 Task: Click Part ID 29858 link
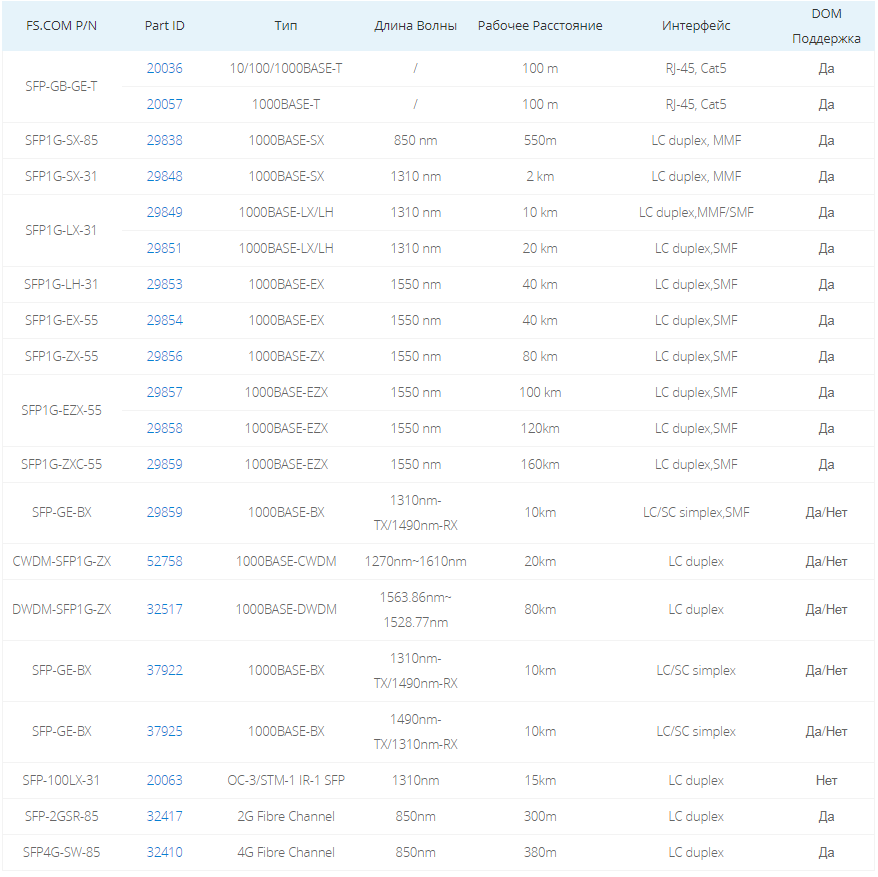point(164,428)
